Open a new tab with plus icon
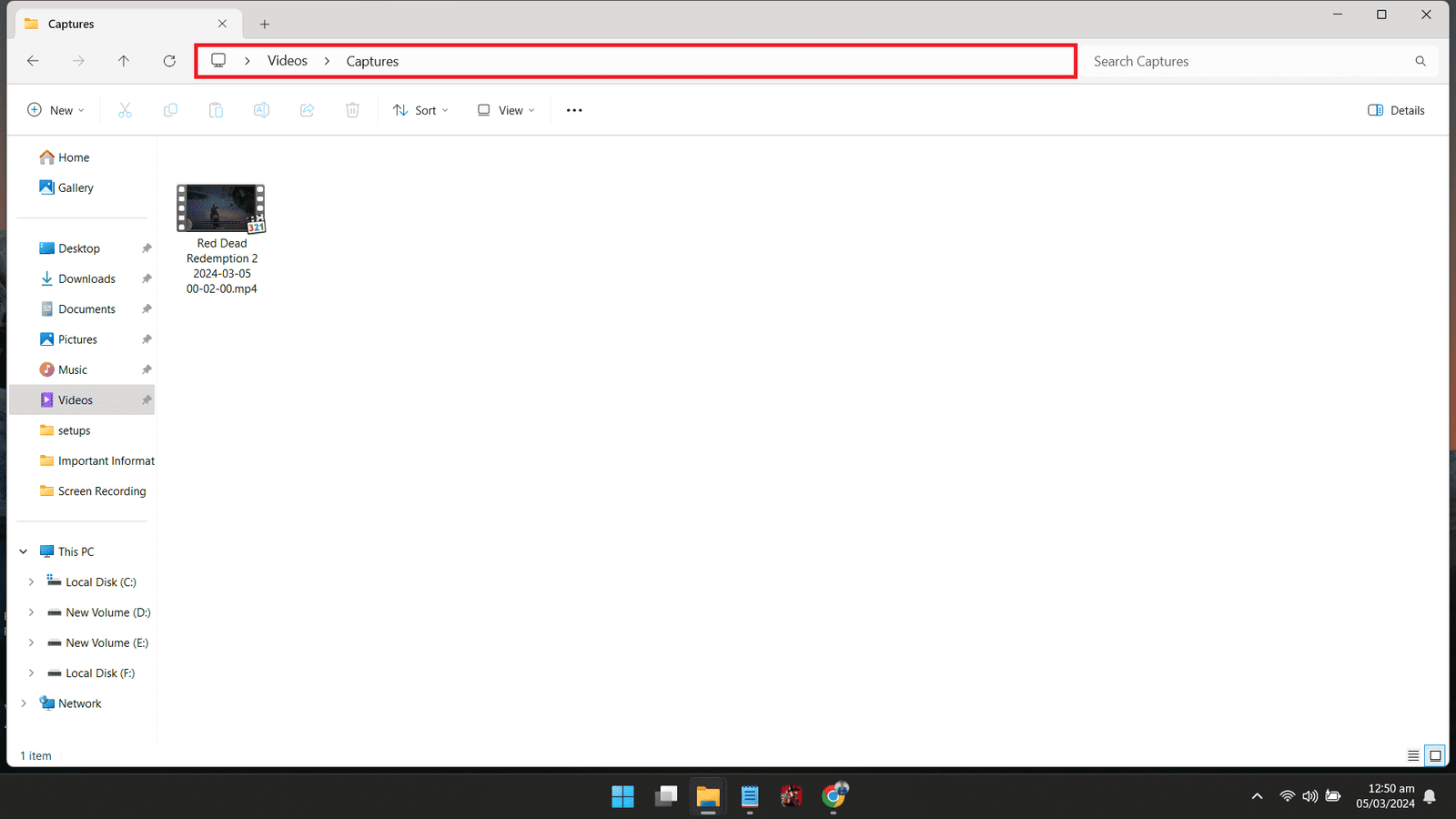Image resolution: width=1456 pixels, height=819 pixels. pos(265,25)
